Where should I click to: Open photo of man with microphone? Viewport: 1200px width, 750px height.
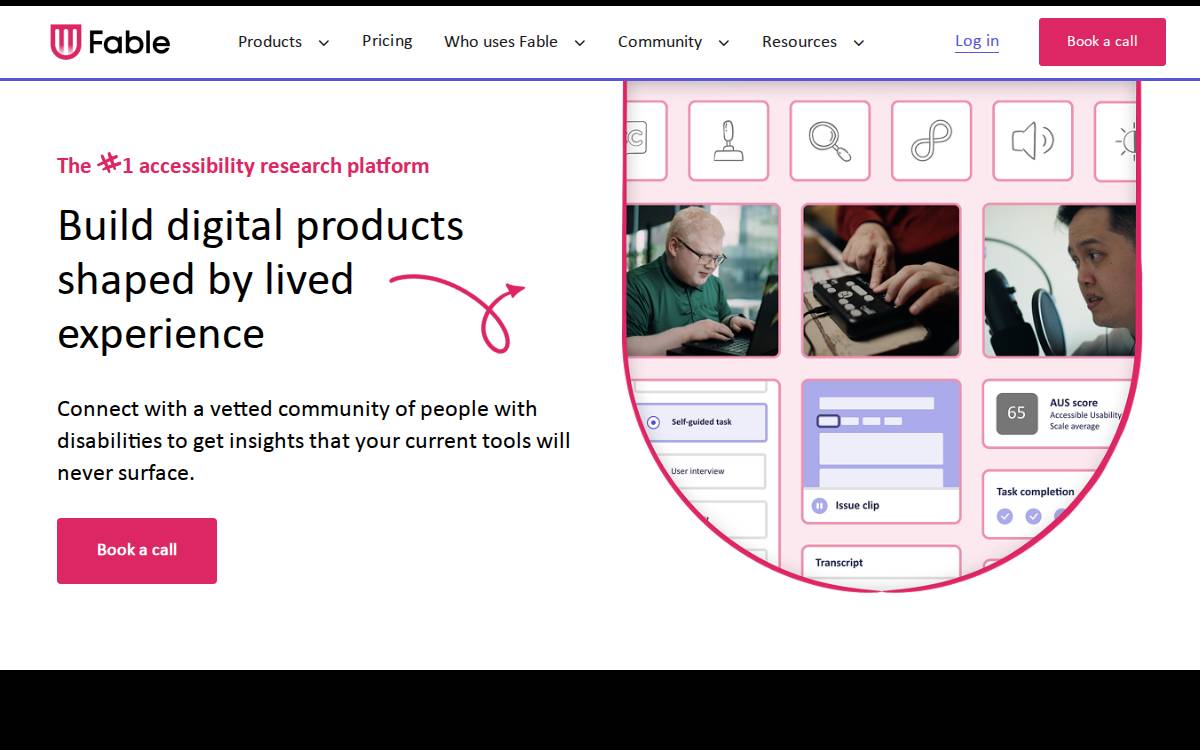[x=1060, y=280]
